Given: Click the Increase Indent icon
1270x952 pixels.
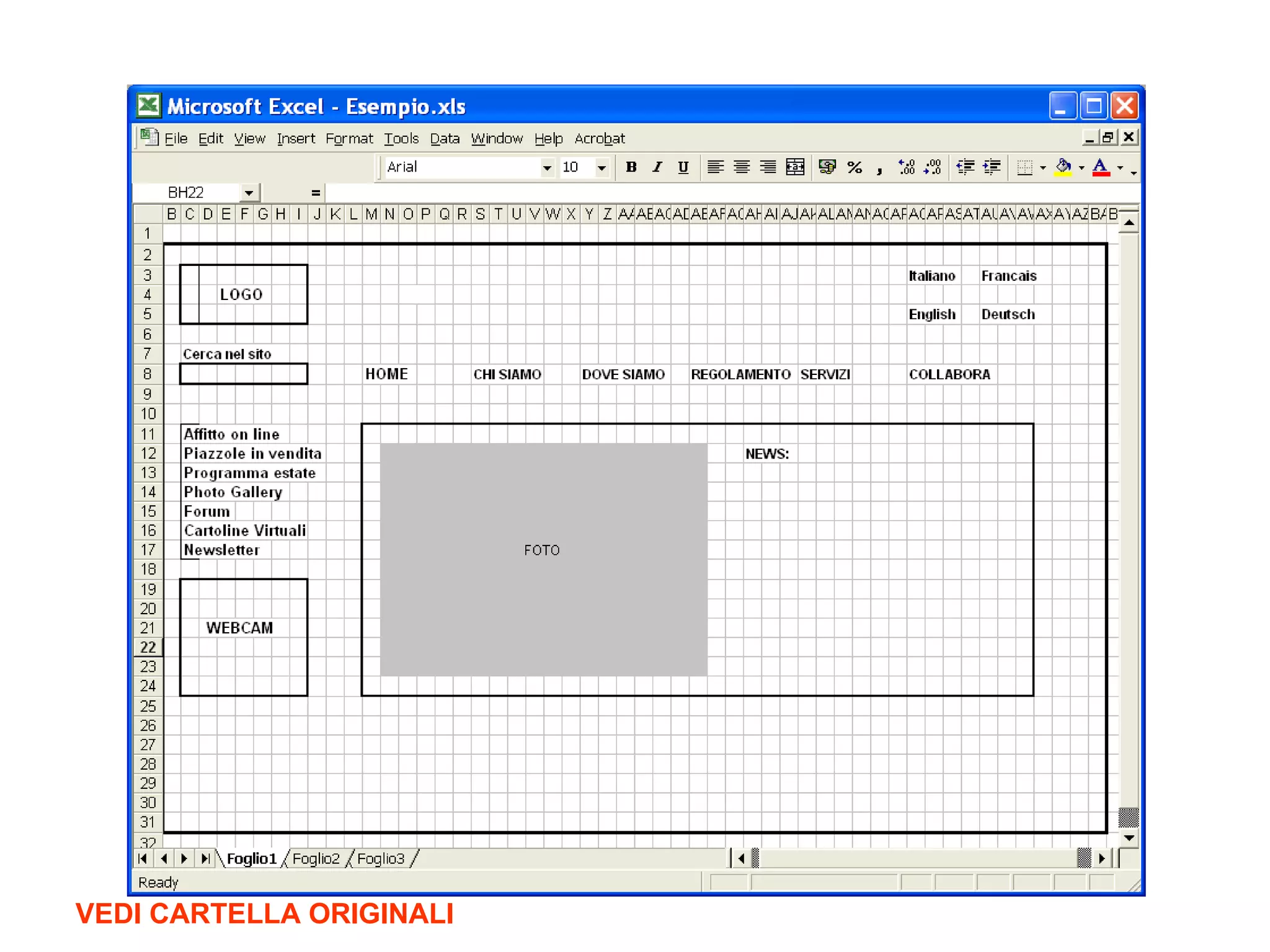Looking at the screenshot, I should tap(992, 167).
